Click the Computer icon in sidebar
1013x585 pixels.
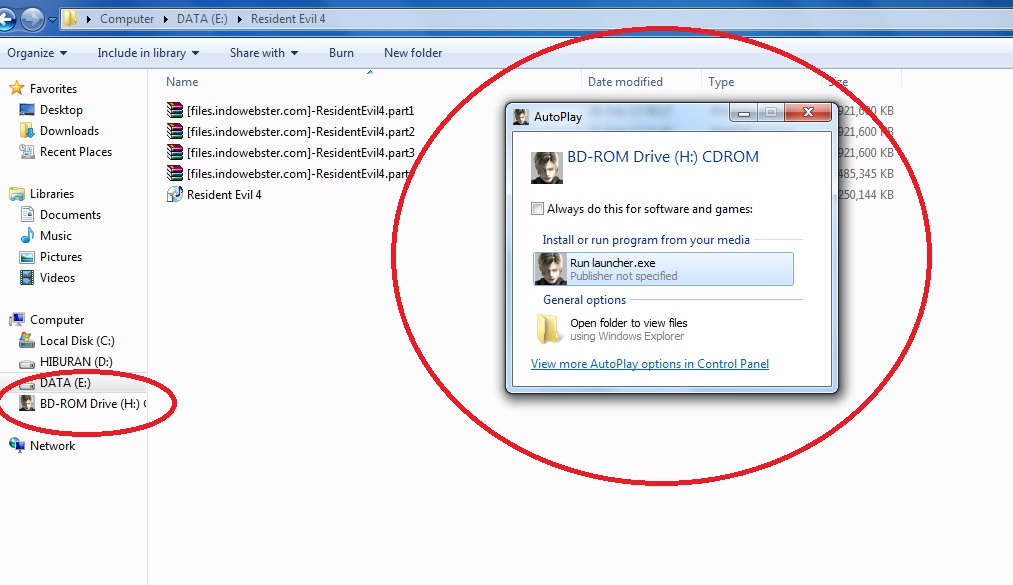(17, 320)
